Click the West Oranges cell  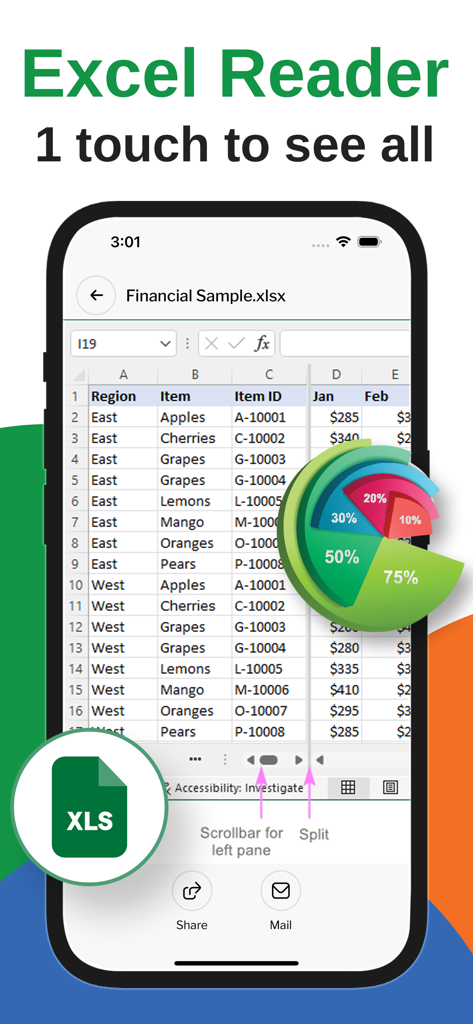[195, 711]
